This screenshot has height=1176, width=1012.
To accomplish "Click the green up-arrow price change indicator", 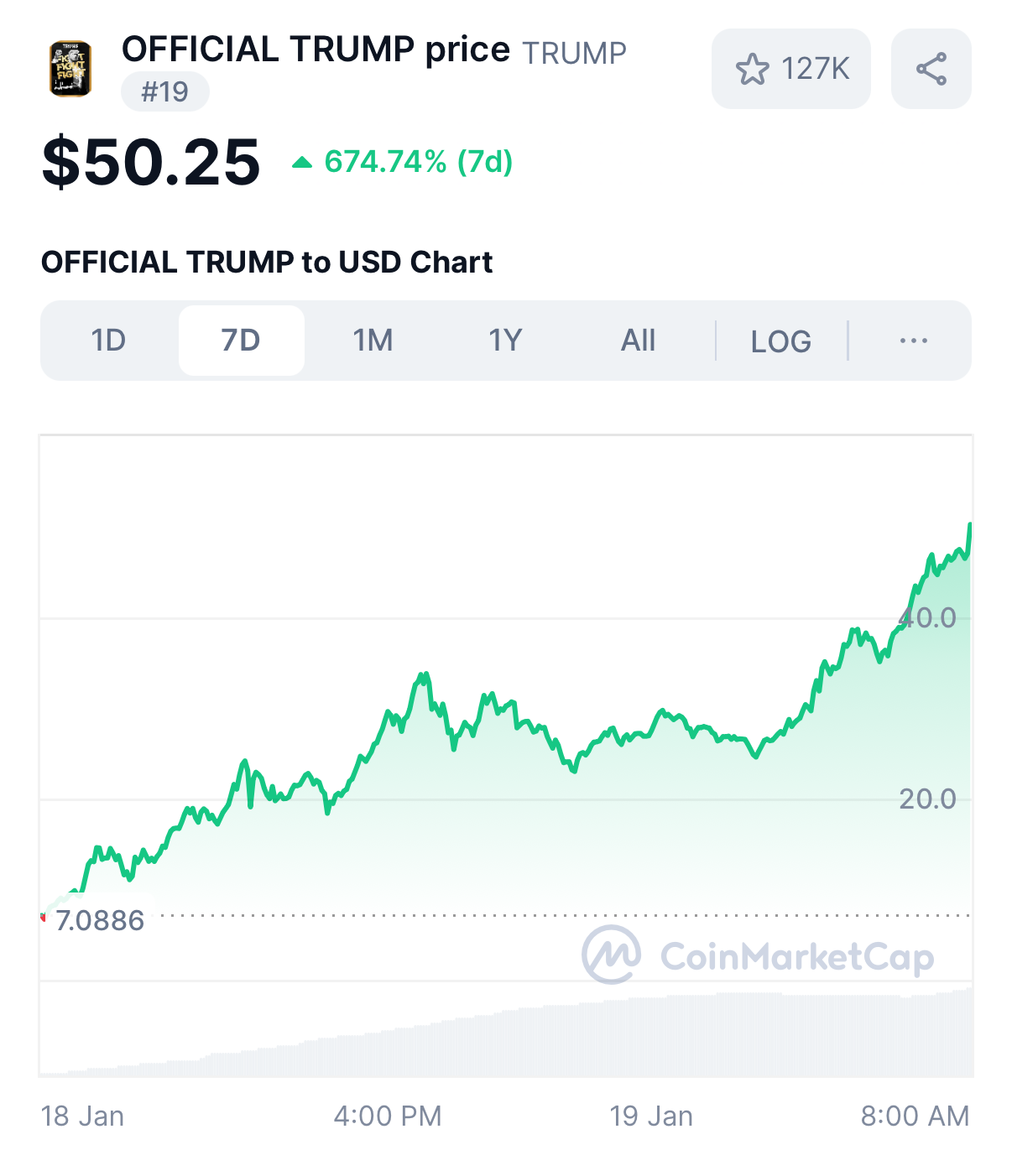I will (x=302, y=162).
